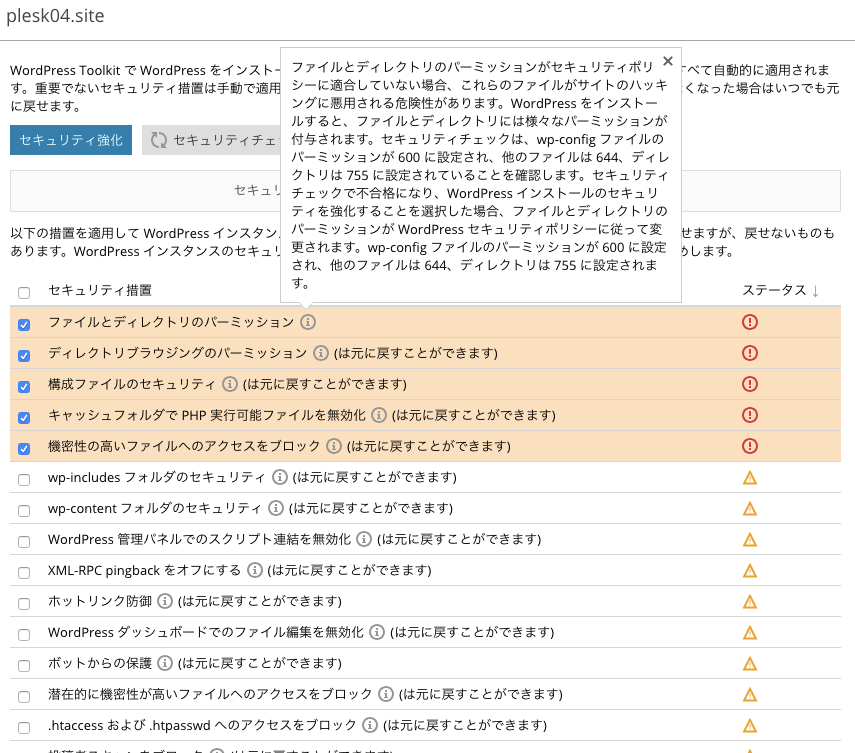855x753 pixels.
Task: Check the WordPress ダッシュボードでのファイル編集を無効化 checkbox
Action: (x=23, y=632)
